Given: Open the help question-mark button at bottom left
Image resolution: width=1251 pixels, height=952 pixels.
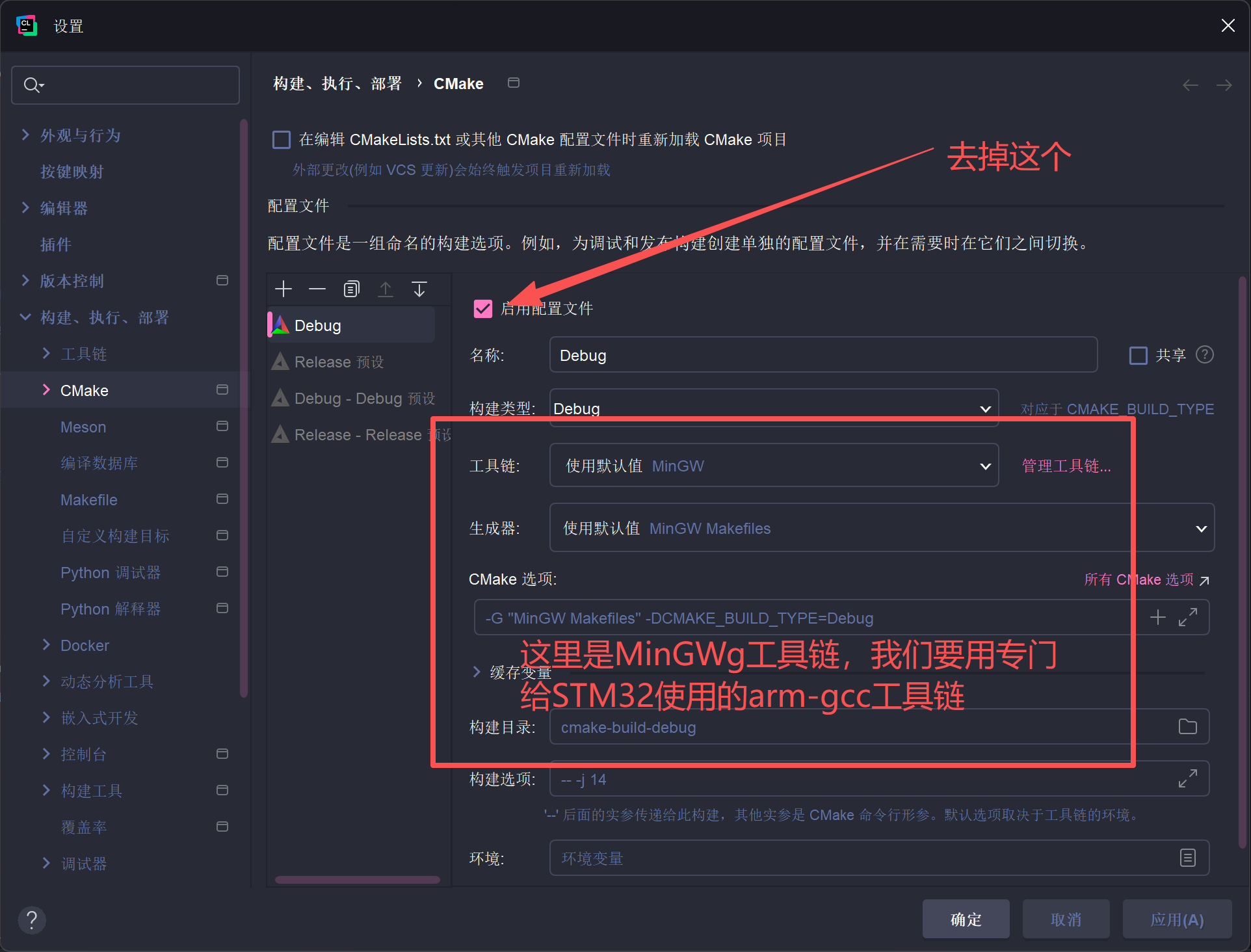Looking at the screenshot, I should [32, 919].
